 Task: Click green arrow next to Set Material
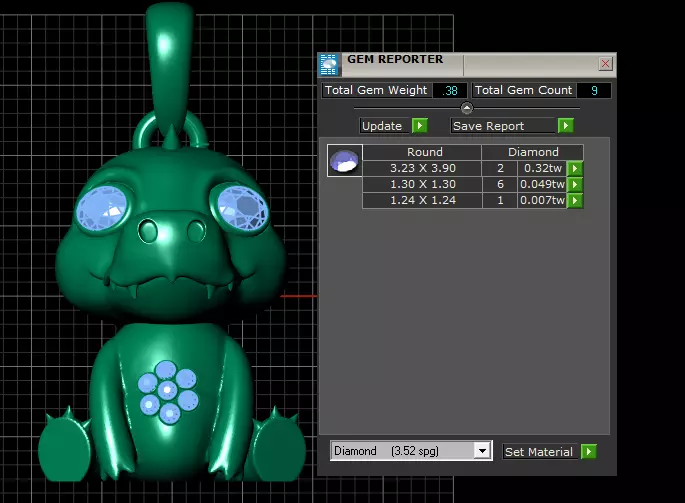click(589, 451)
